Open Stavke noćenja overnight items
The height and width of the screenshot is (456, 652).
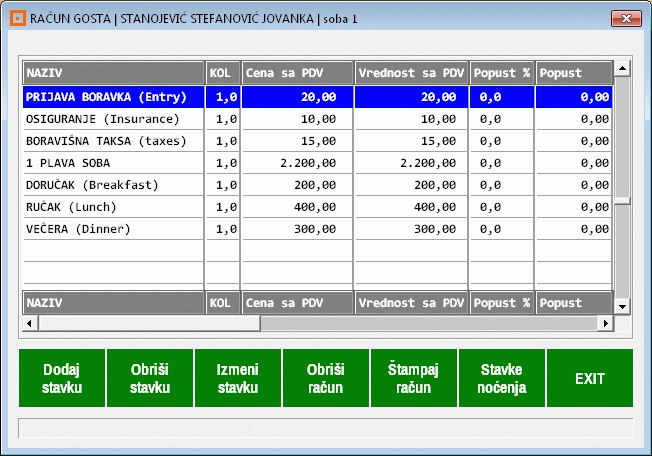tap(501, 378)
